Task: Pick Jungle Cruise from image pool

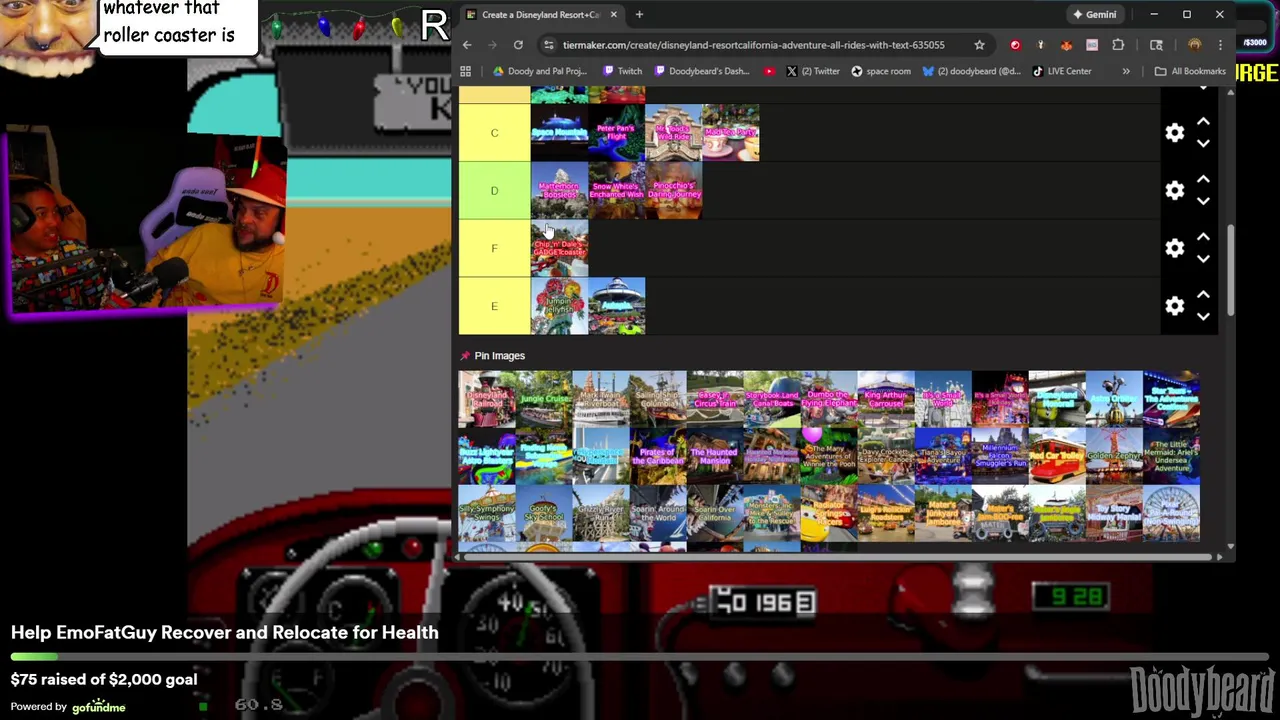Action: tap(544, 399)
